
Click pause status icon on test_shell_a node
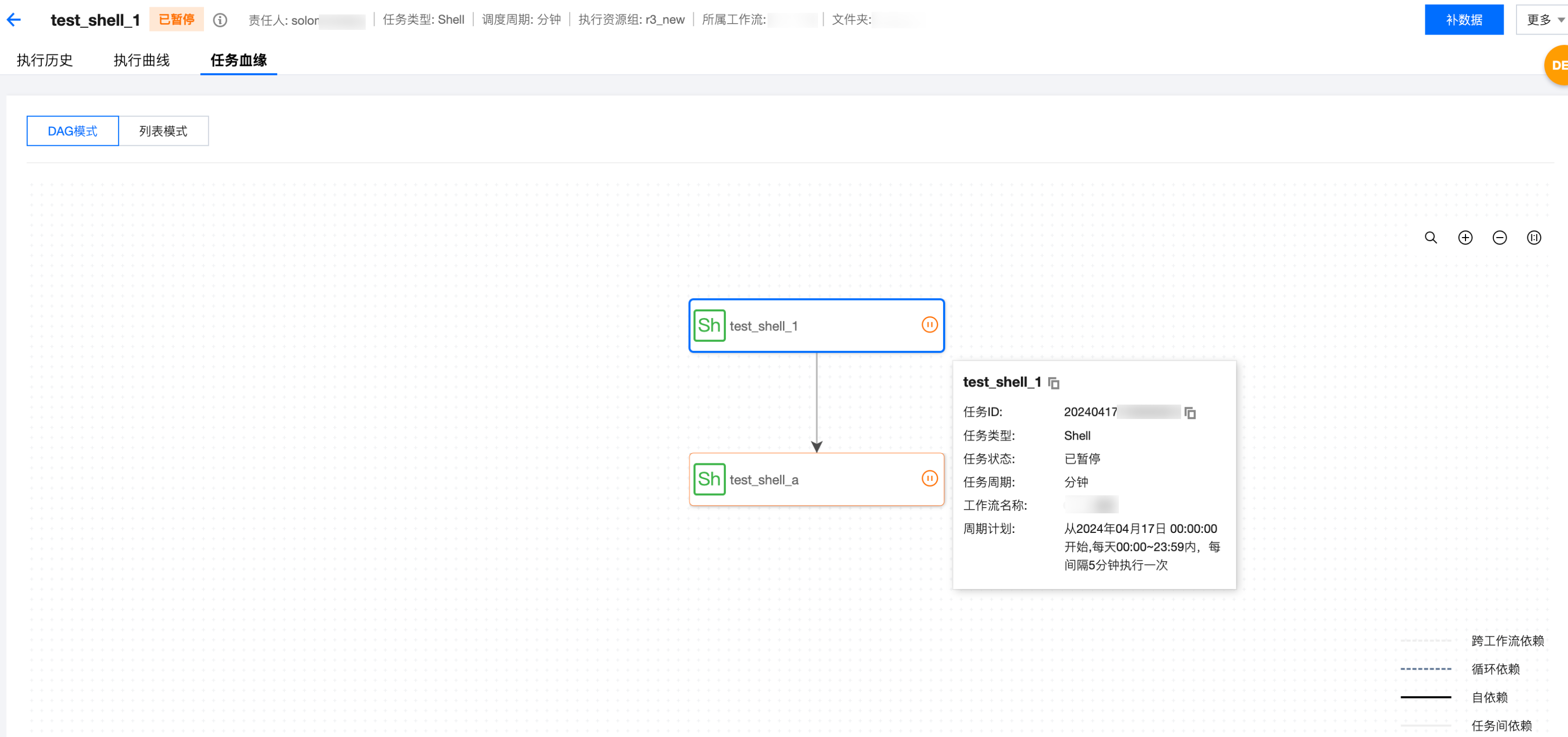[x=929, y=479]
